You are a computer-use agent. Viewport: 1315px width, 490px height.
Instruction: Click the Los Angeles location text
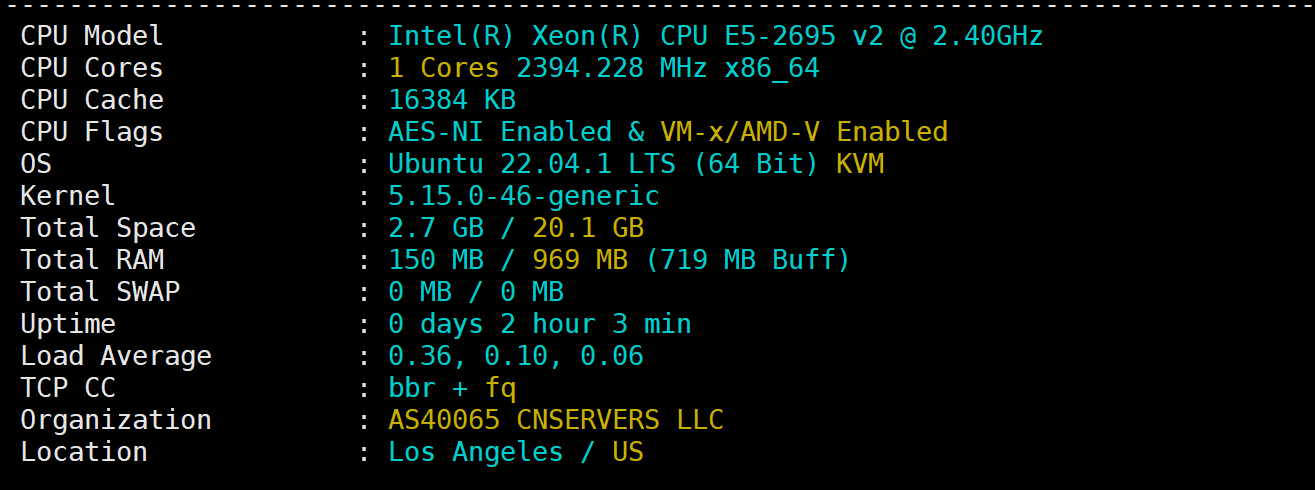[x=475, y=452]
